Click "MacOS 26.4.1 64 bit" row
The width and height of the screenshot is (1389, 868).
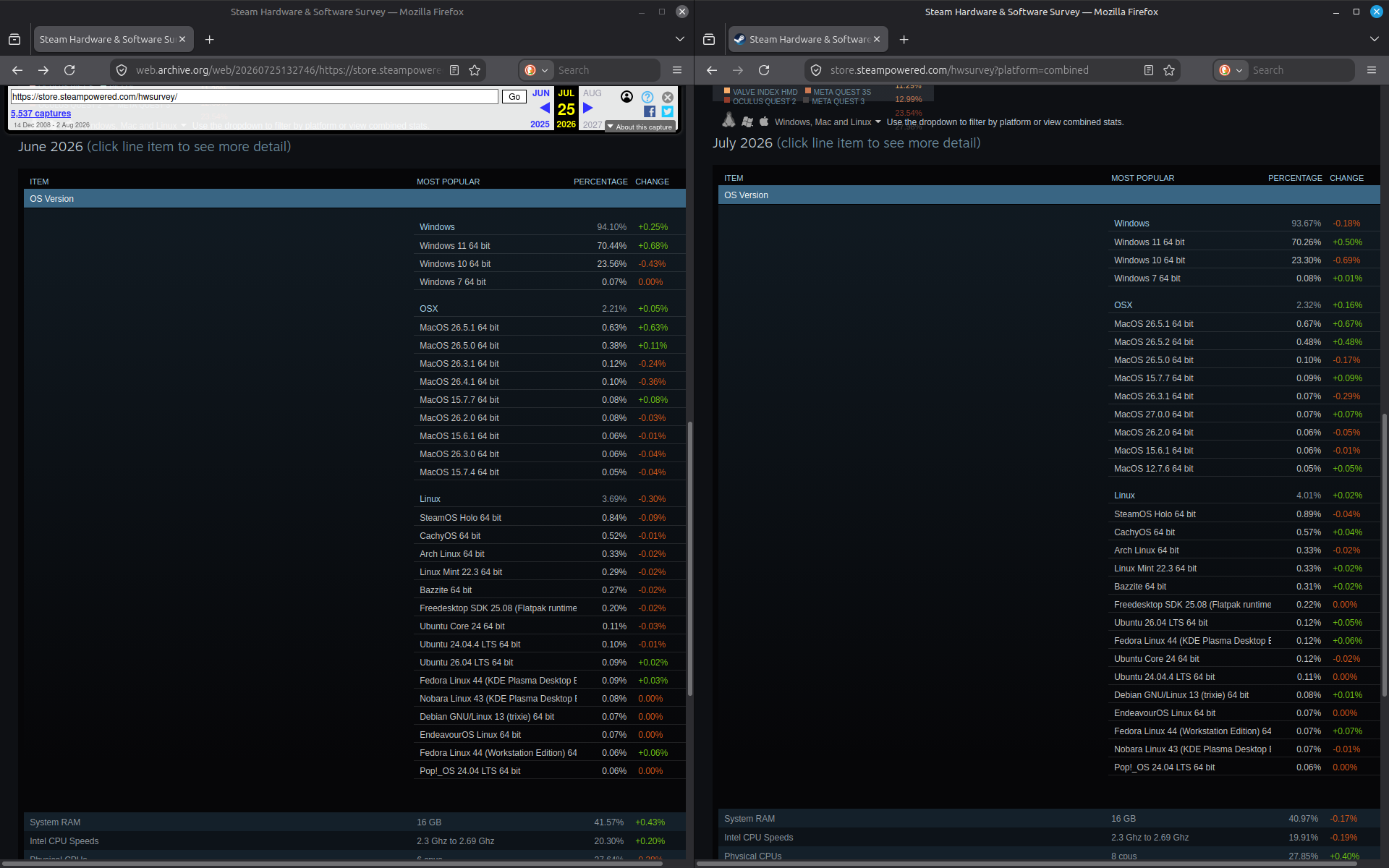549,382
